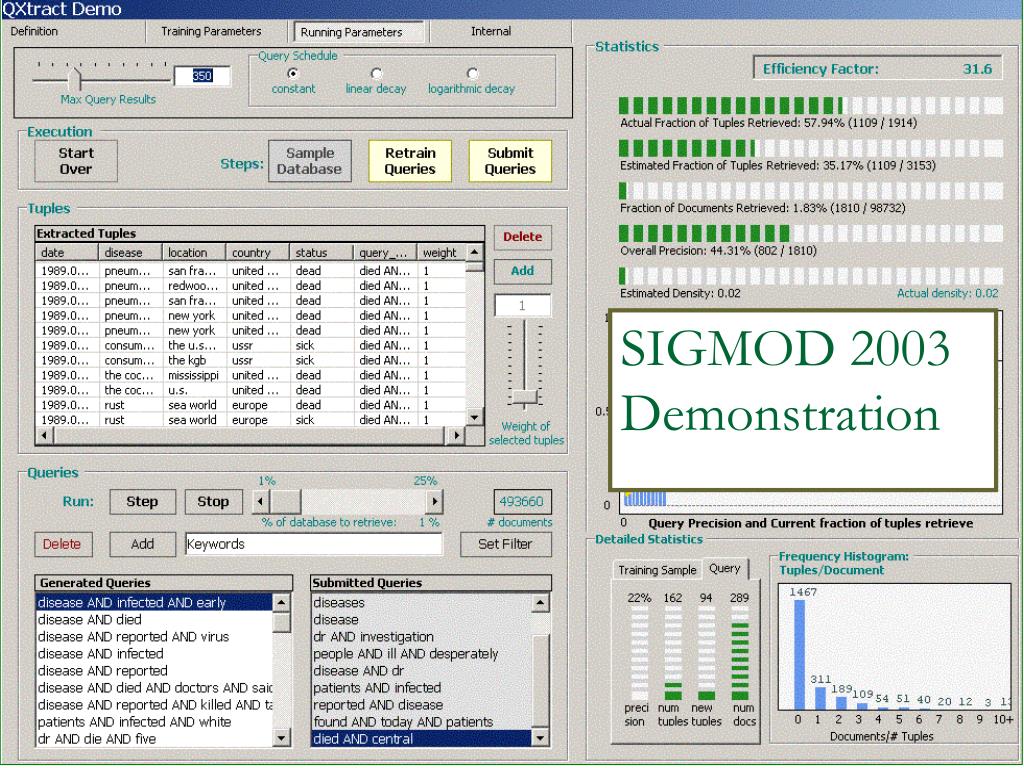
Task: Sort tuples by disease column header
Action: click(x=130, y=253)
